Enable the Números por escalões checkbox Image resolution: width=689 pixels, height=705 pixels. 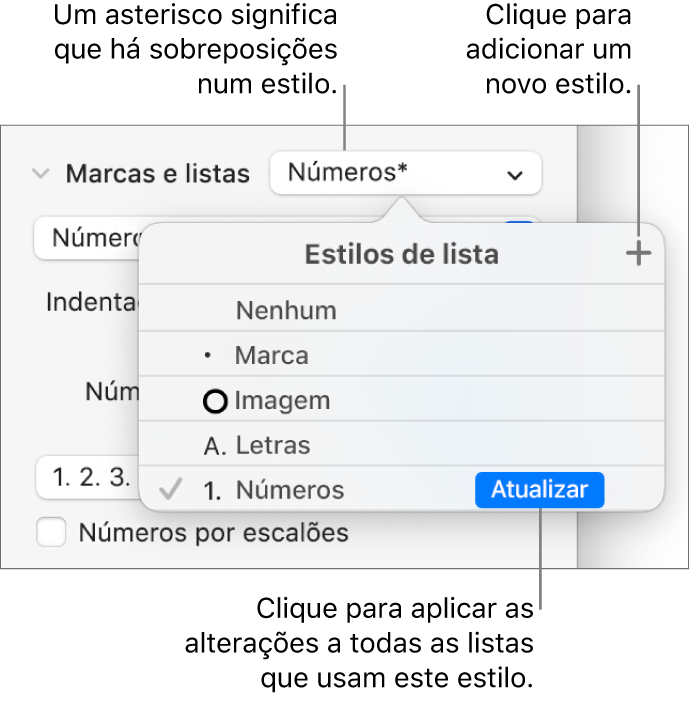pyautogui.click(x=52, y=532)
